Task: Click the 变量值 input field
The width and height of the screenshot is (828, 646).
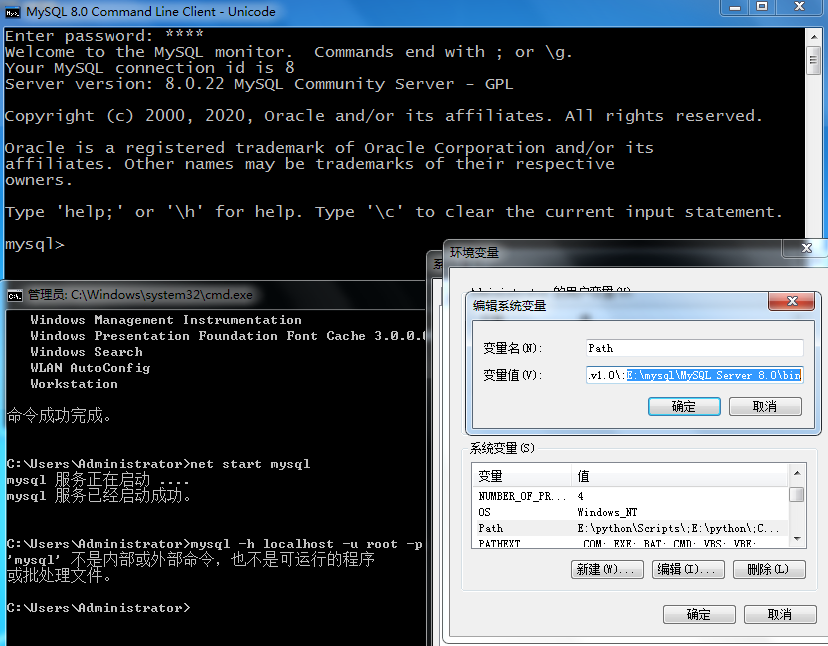Action: tap(695, 375)
